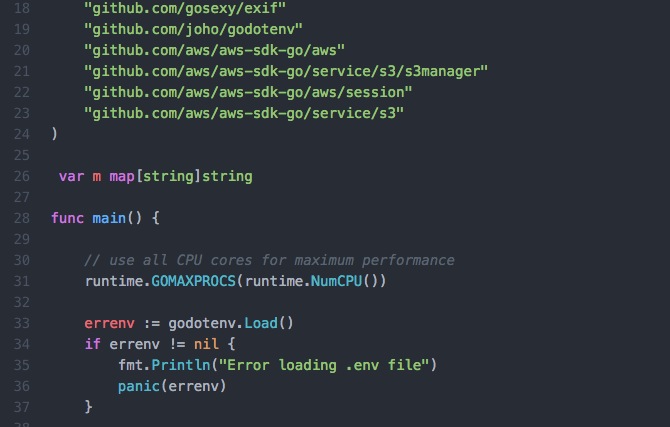Click line number 34 in gutter

pos(22,344)
